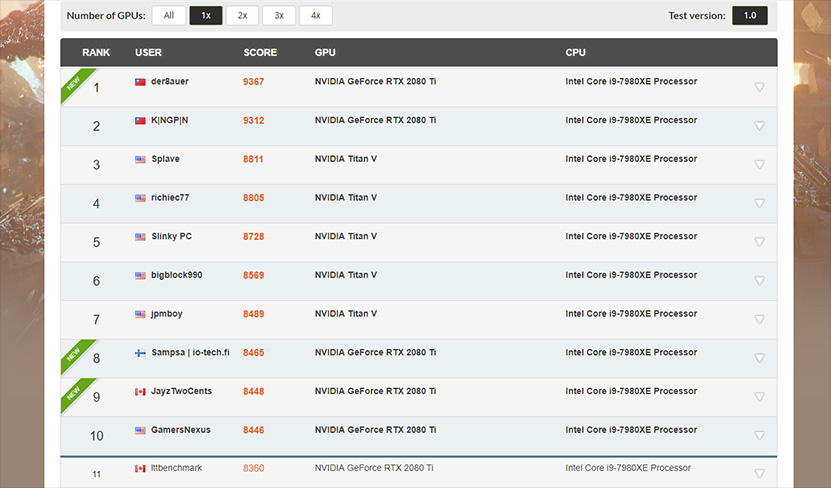
Task: Open der8auer's user profile
Action: pyautogui.click(x=170, y=81)
